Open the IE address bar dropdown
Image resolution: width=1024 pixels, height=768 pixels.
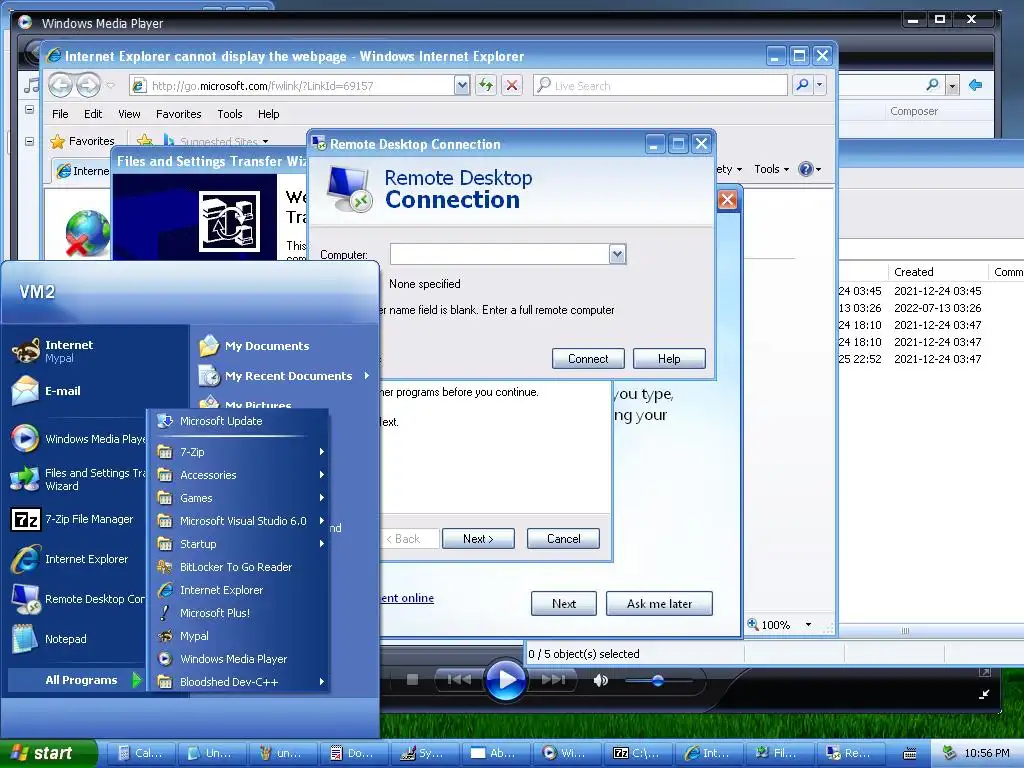[x=462, y=85]
